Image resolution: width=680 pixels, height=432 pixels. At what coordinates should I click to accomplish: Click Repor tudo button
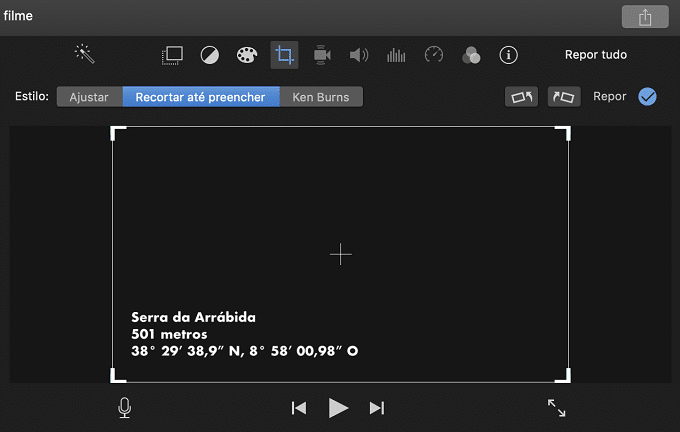tap(595, 55)
